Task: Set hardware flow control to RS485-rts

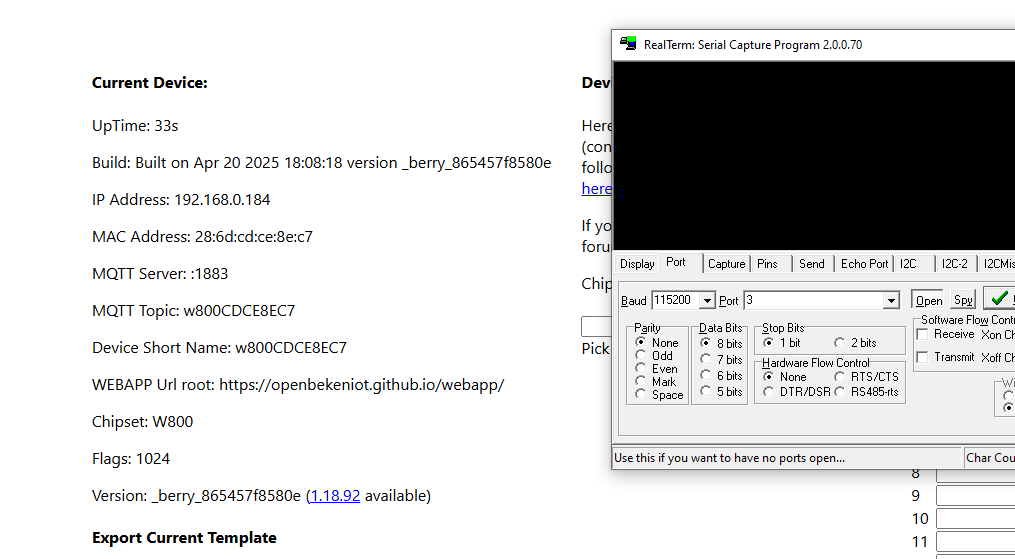Action: point(840,392)
